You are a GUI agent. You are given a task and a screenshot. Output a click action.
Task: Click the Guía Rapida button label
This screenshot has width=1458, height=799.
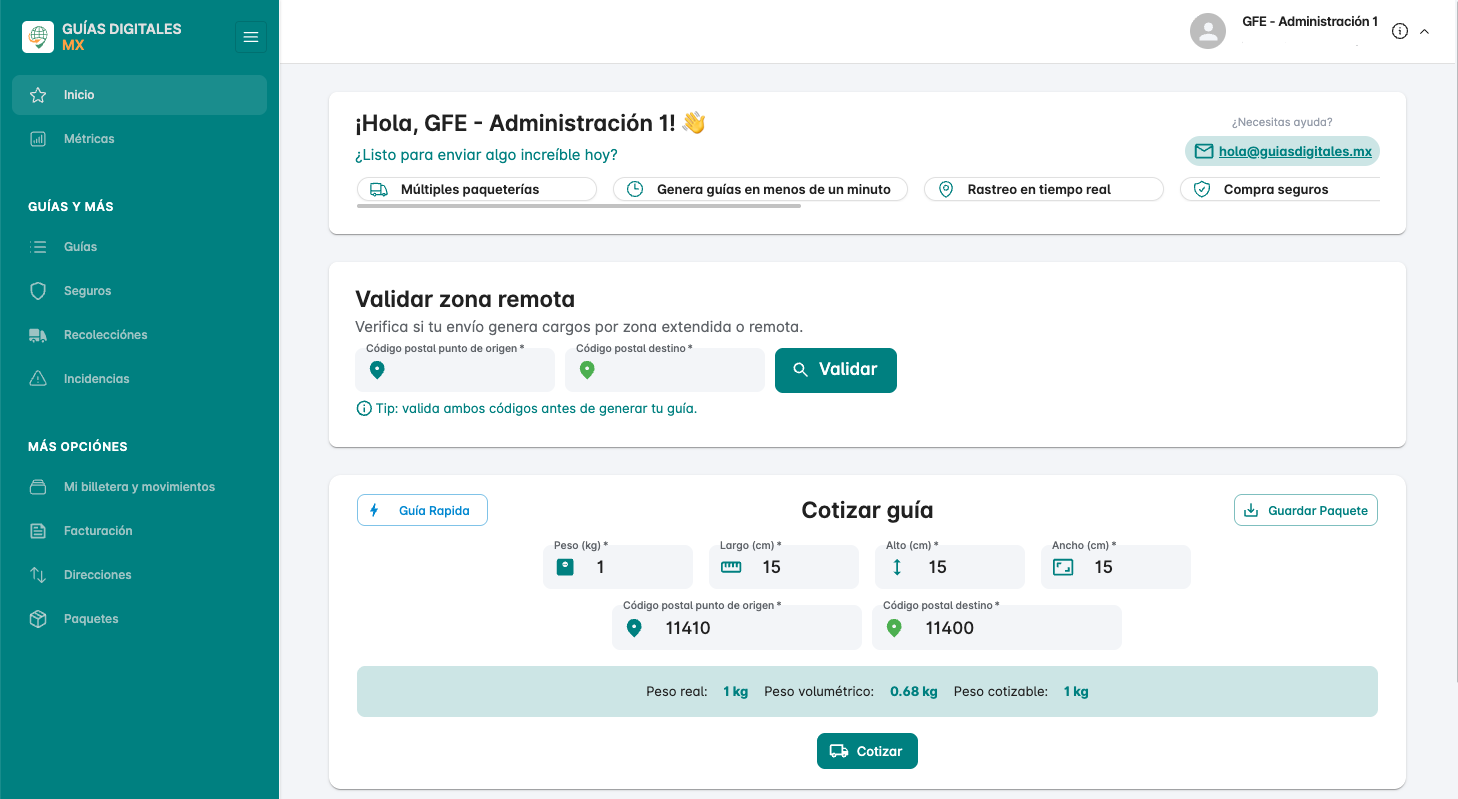click(x=434, y=510)
